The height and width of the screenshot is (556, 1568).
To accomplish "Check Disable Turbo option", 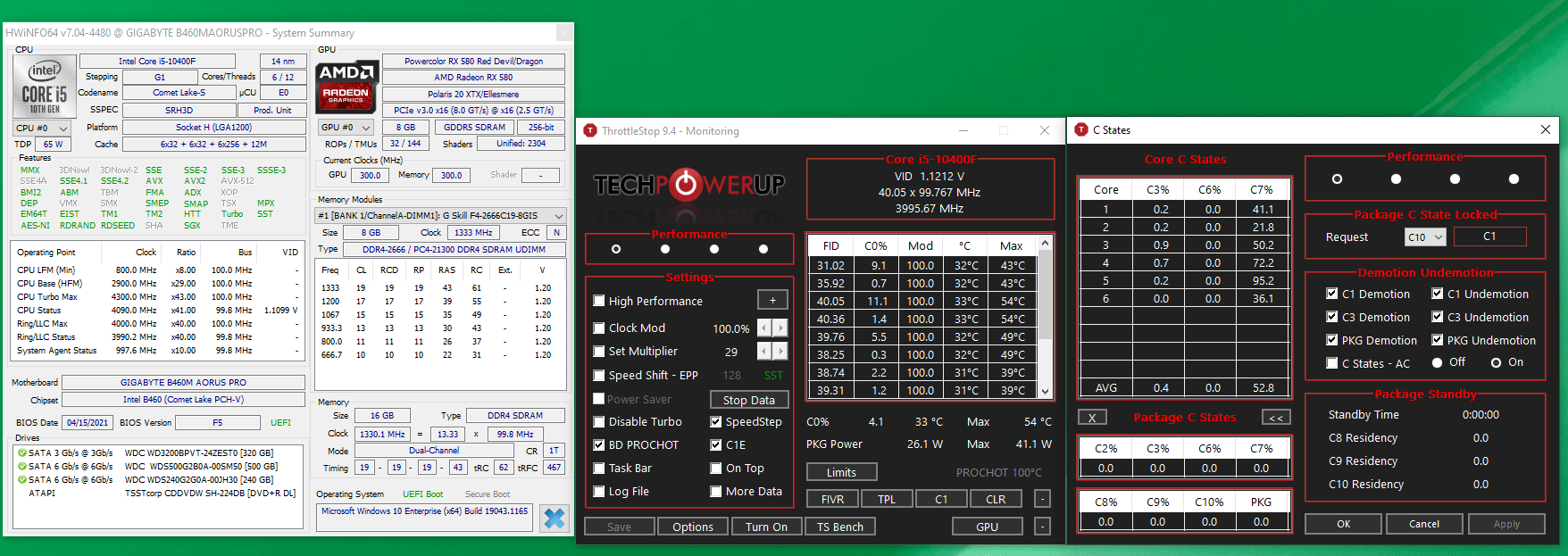I will (x=599, y=421).
